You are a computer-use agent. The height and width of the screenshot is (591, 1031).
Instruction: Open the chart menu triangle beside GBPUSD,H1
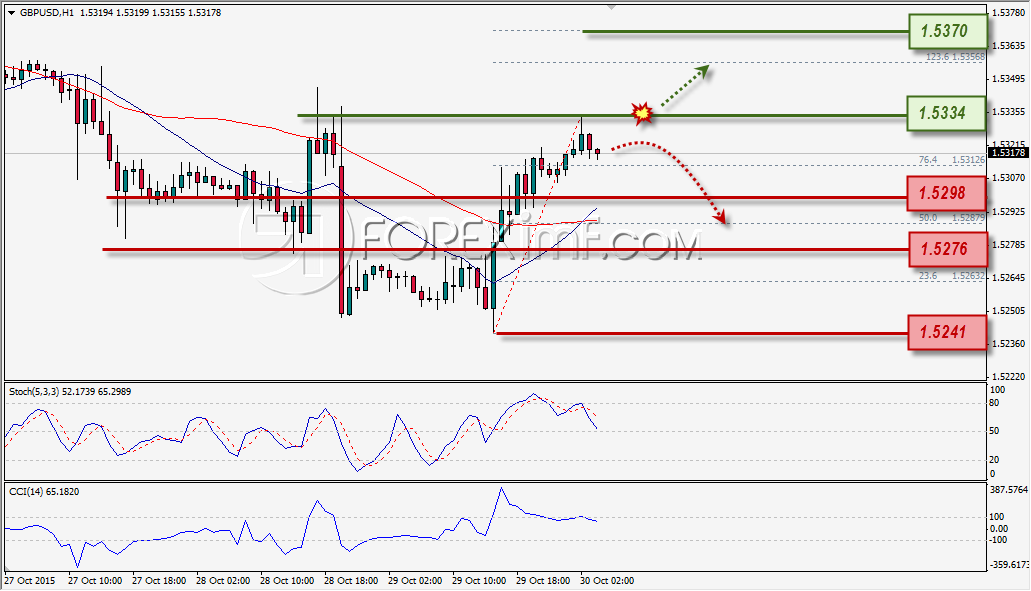coord(12,12)
